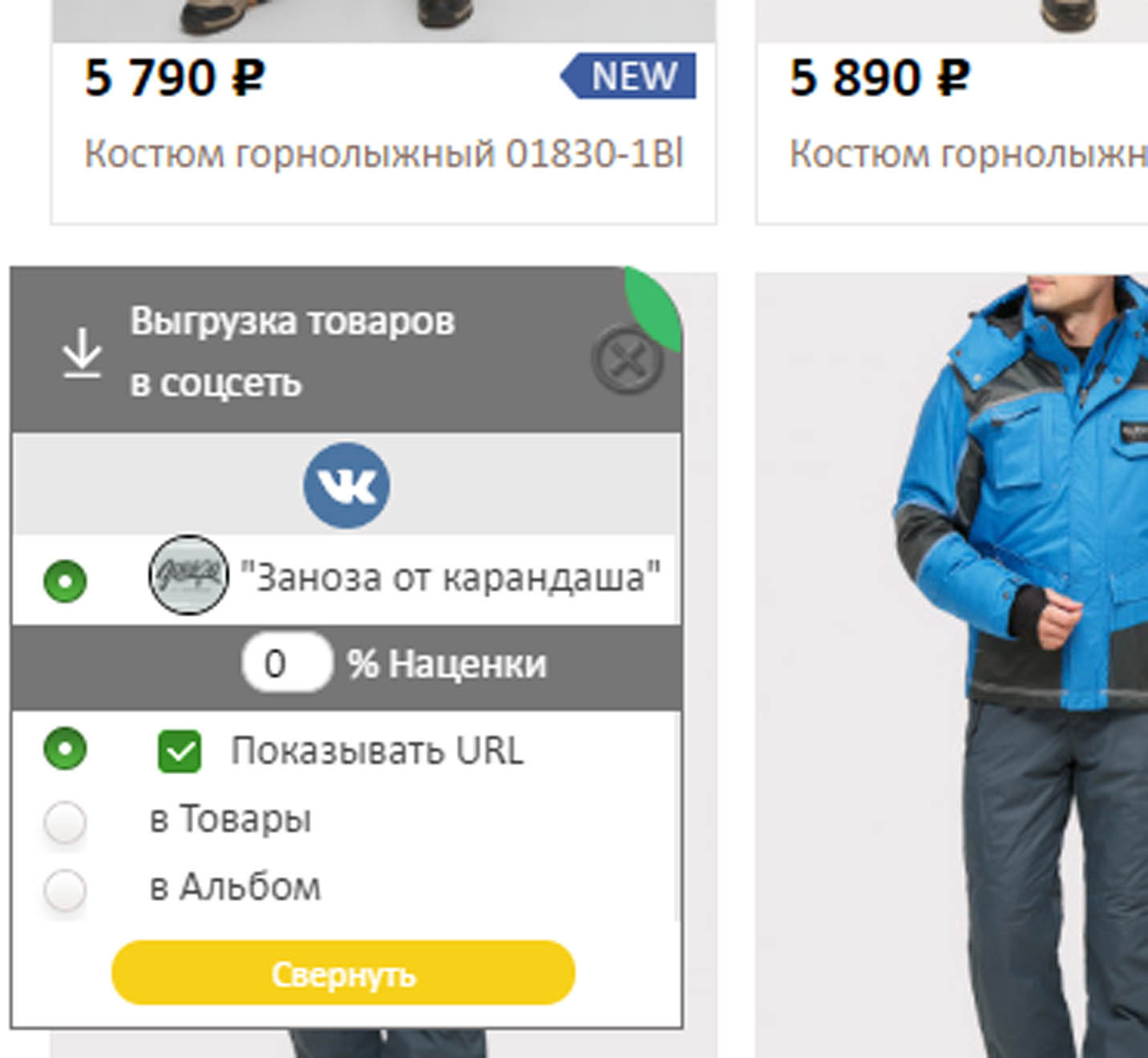Close the export panel with X icon

[x=628, y=359]
